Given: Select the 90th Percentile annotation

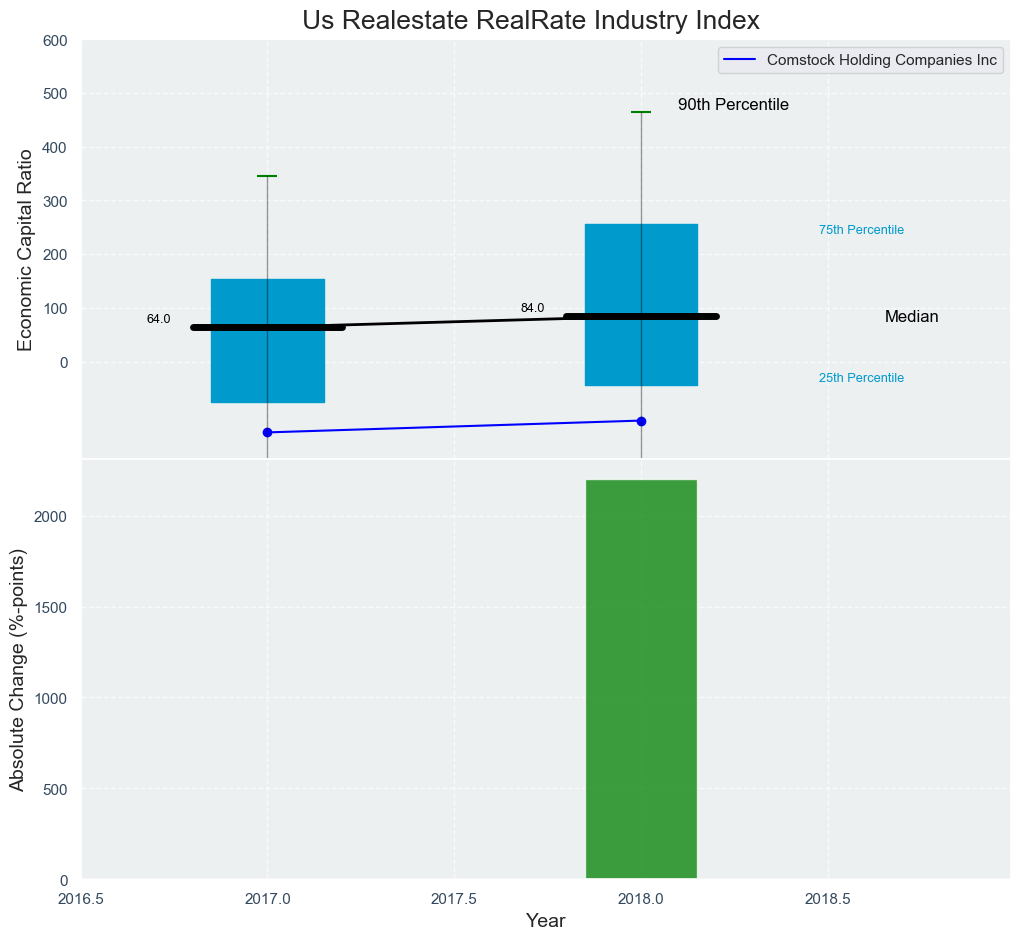Looking at the screenshot, I should point(733,105).
